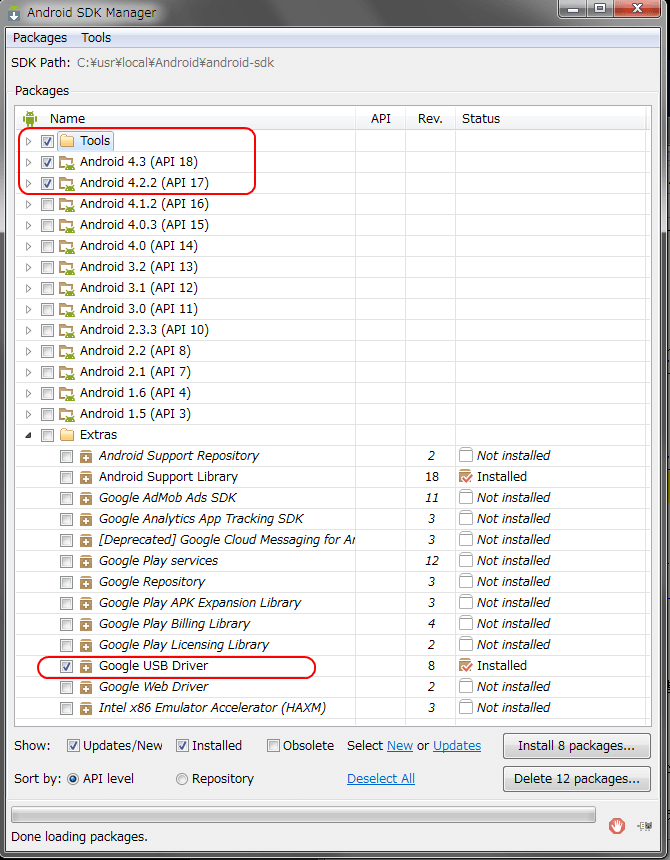Click the Android robot icon in the Packages header
This screenshot has height=860, width=670.
30,118
